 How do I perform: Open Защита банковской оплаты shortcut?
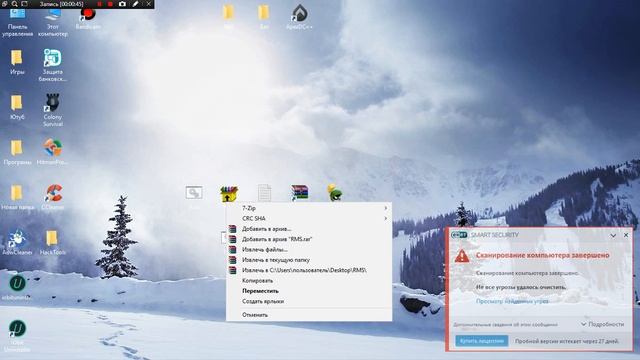tap(53, 65)
